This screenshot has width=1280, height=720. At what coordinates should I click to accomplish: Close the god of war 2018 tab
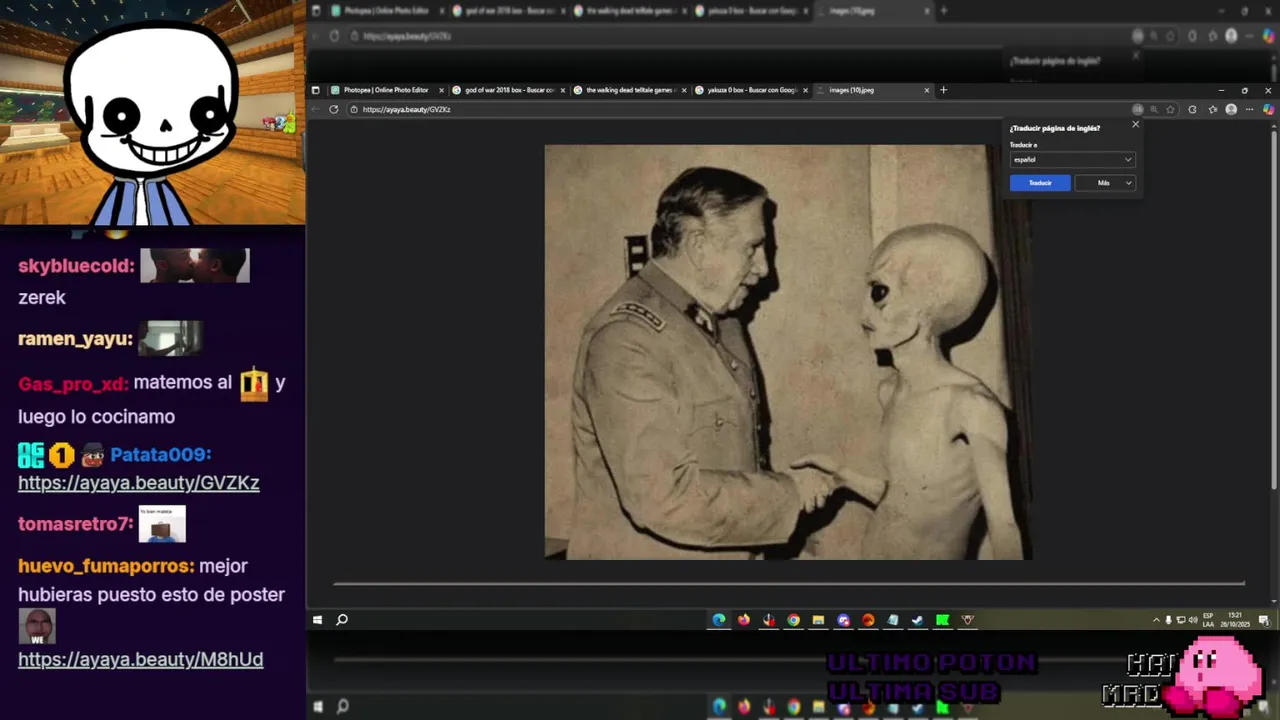[563, 90]
